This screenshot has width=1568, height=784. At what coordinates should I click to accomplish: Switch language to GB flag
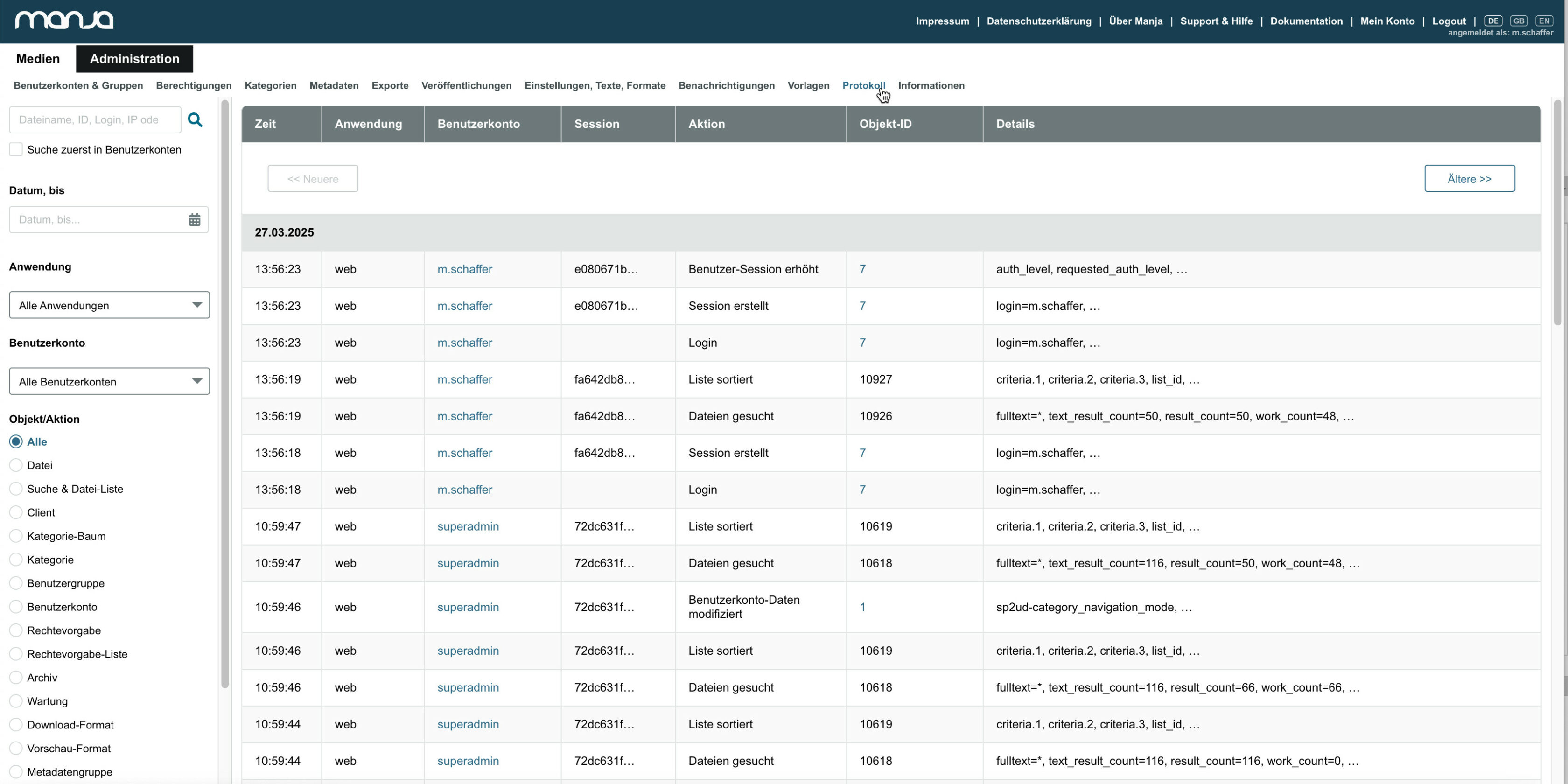click(1518, 21)
